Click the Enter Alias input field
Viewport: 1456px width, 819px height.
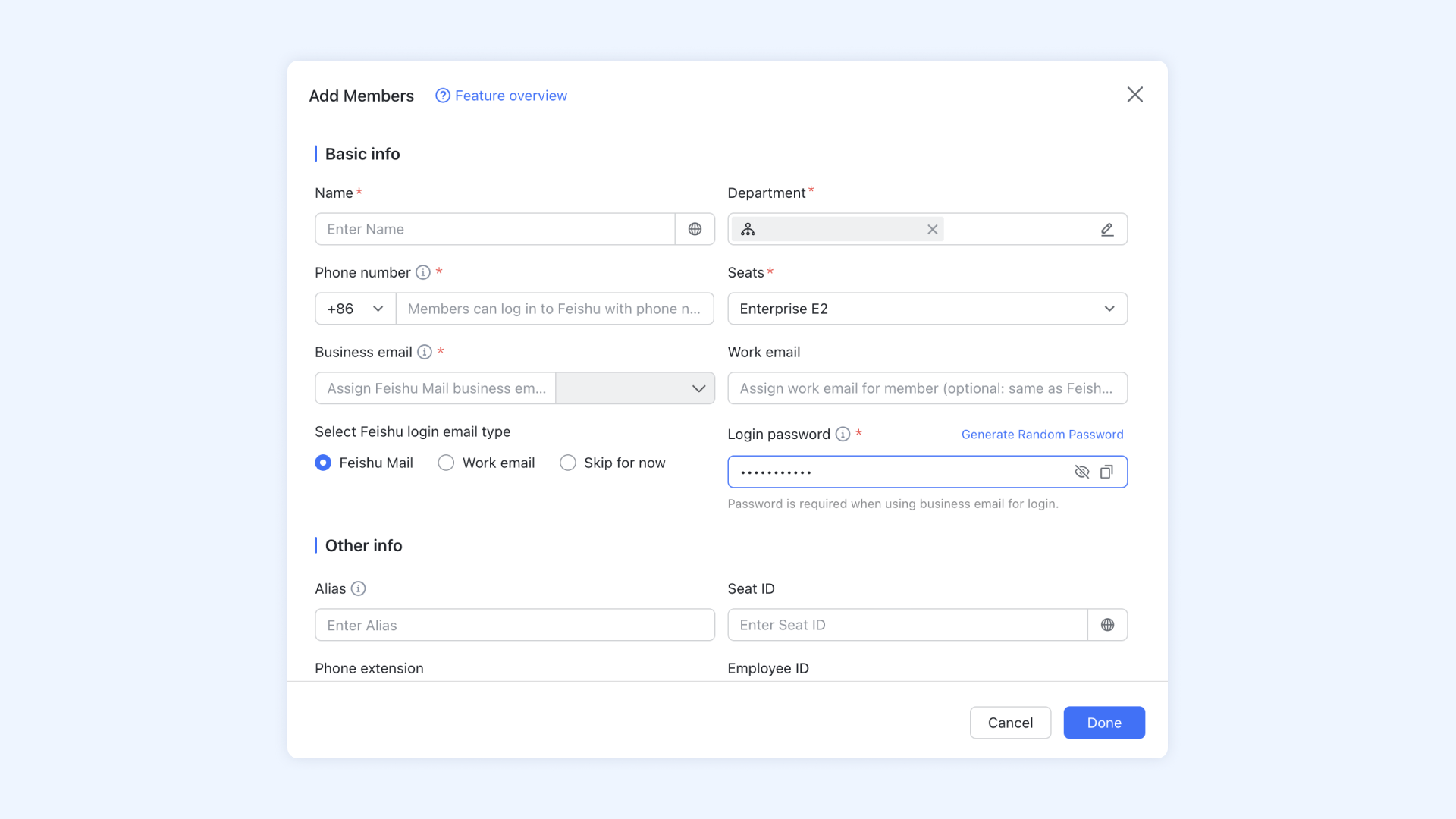(514, 625)
